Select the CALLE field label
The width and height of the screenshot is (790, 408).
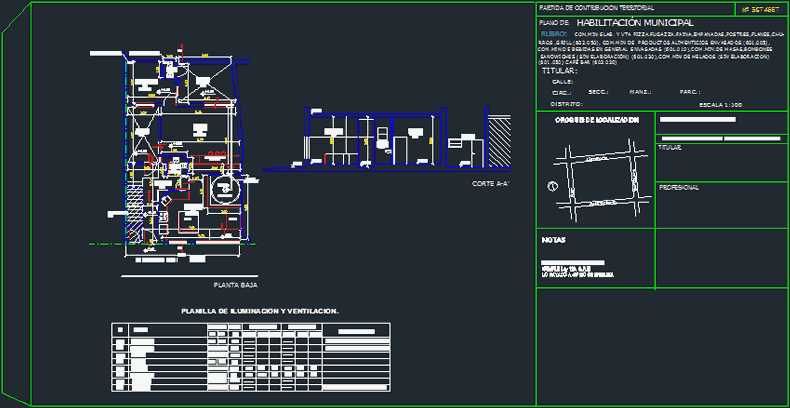[x=562, y=82]
